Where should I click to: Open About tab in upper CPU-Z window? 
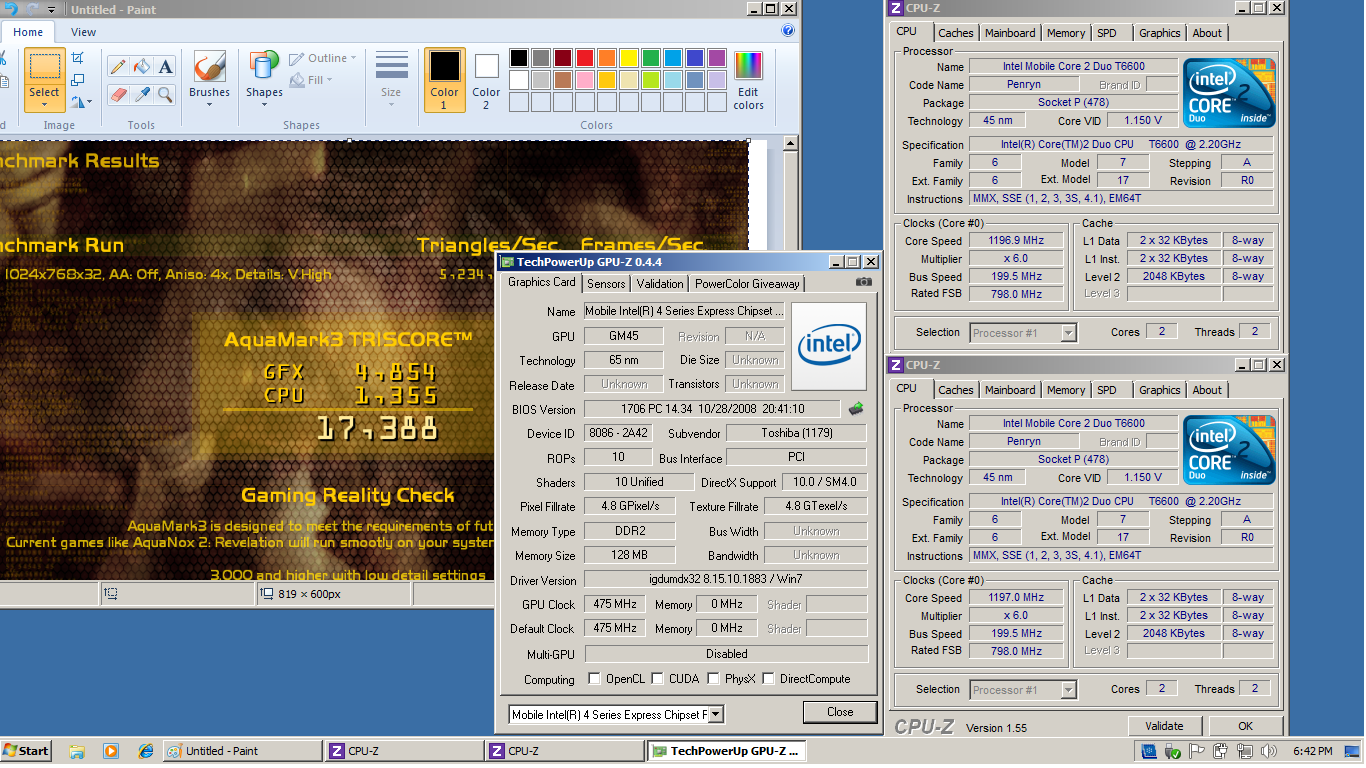click(1207, 33)
